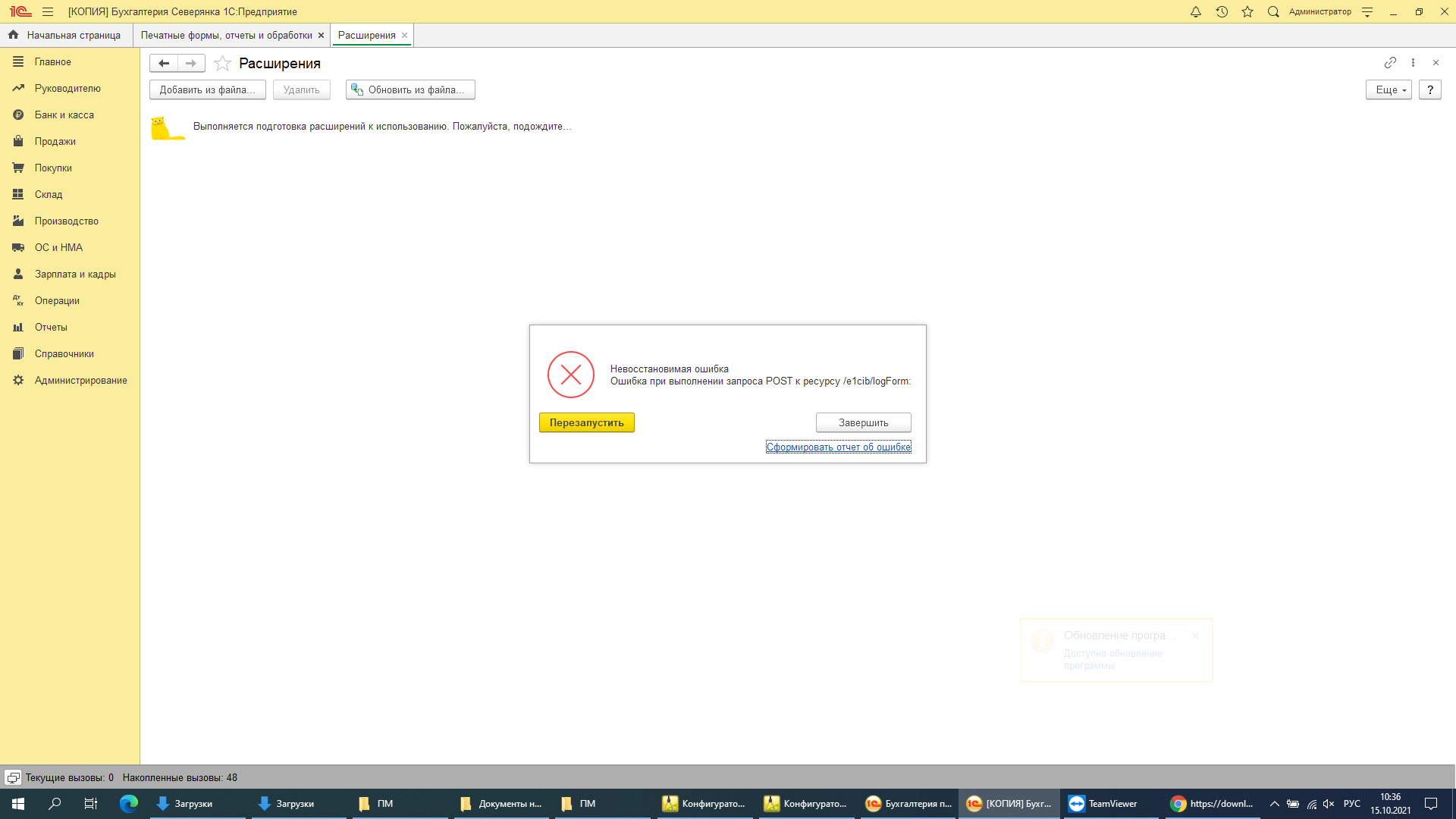Viewport: 1456px width, 819px height.
Task: Switch to TeamViewer in taskbar
Action: point(1109,803)
